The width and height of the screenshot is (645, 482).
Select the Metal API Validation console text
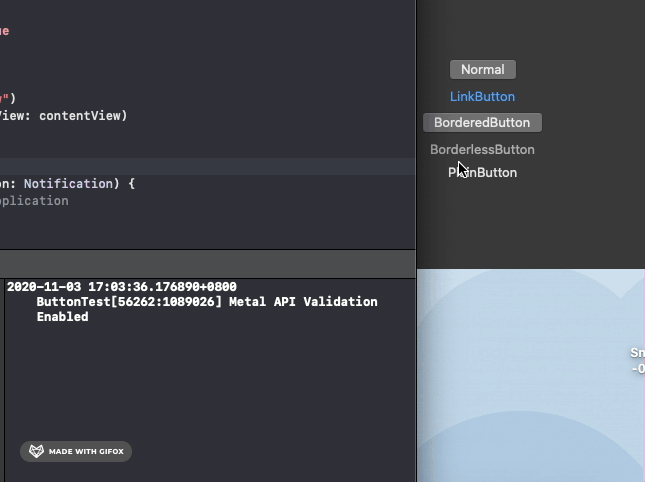(x=206, y=302)
